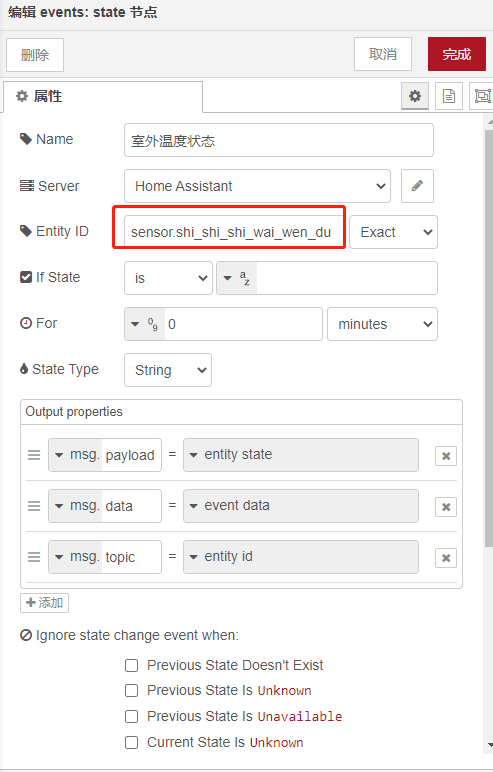Edit the Home Assistant server pencil icon
This screenshot has width=493, height=772.
pyautogui.click(x=417, y=186)
